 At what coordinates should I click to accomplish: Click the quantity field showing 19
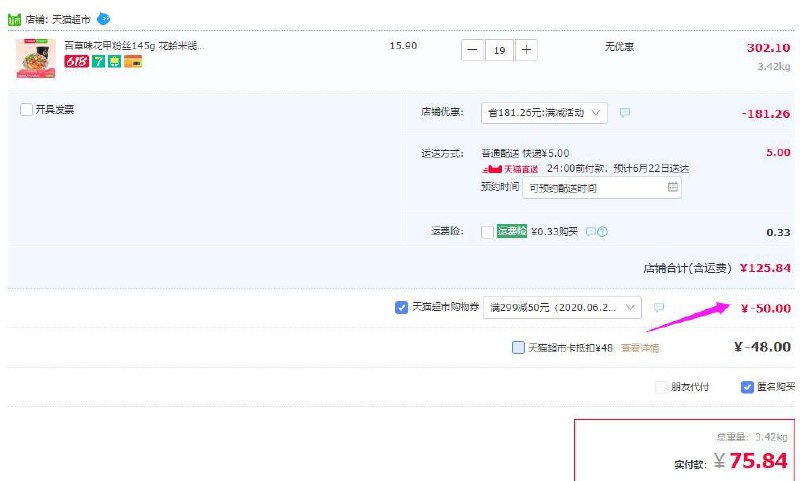click(x=499, y=50)
